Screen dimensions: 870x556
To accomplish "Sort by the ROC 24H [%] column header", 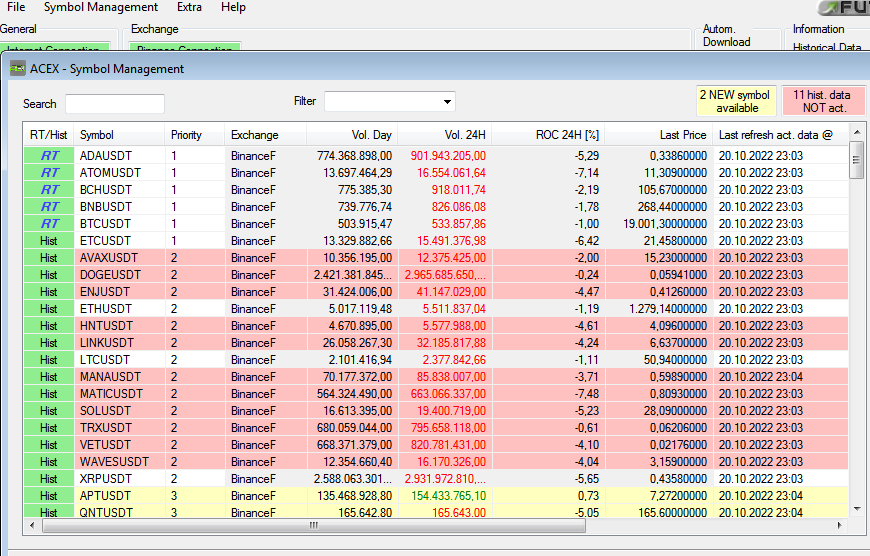I will click(548, 135).
